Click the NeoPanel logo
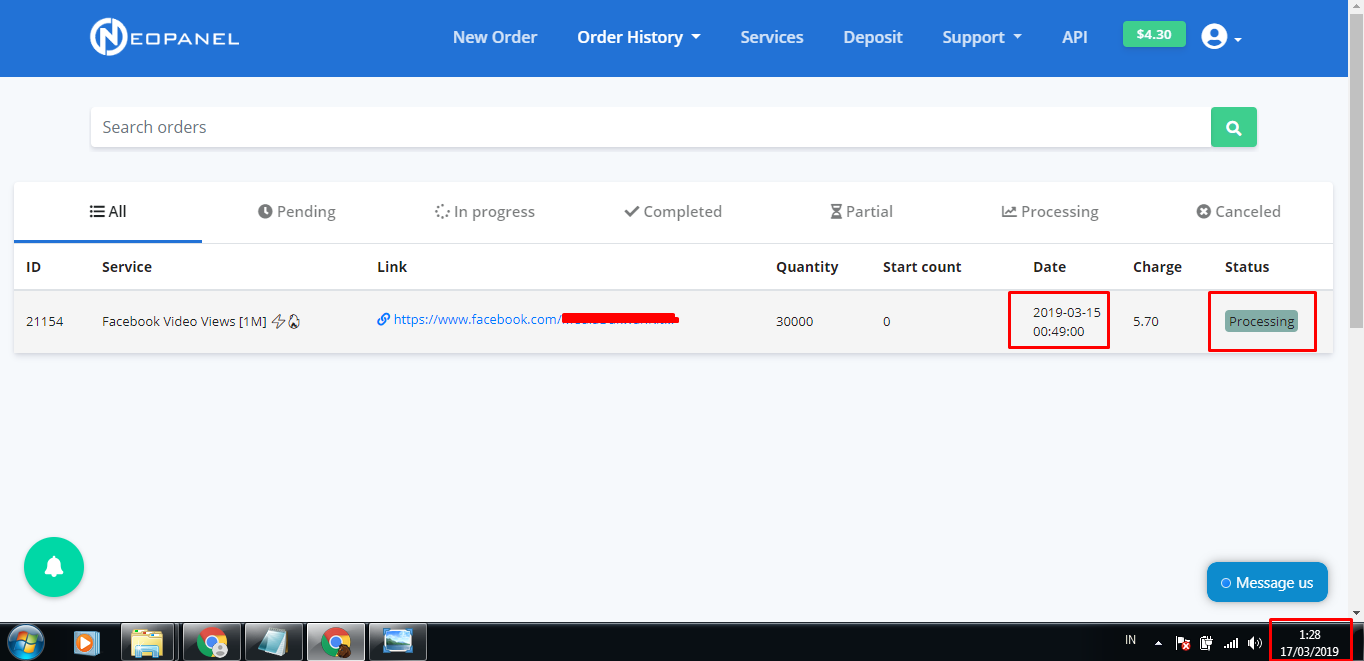This screenshot has width=1364, height=661. pos(165,37)
